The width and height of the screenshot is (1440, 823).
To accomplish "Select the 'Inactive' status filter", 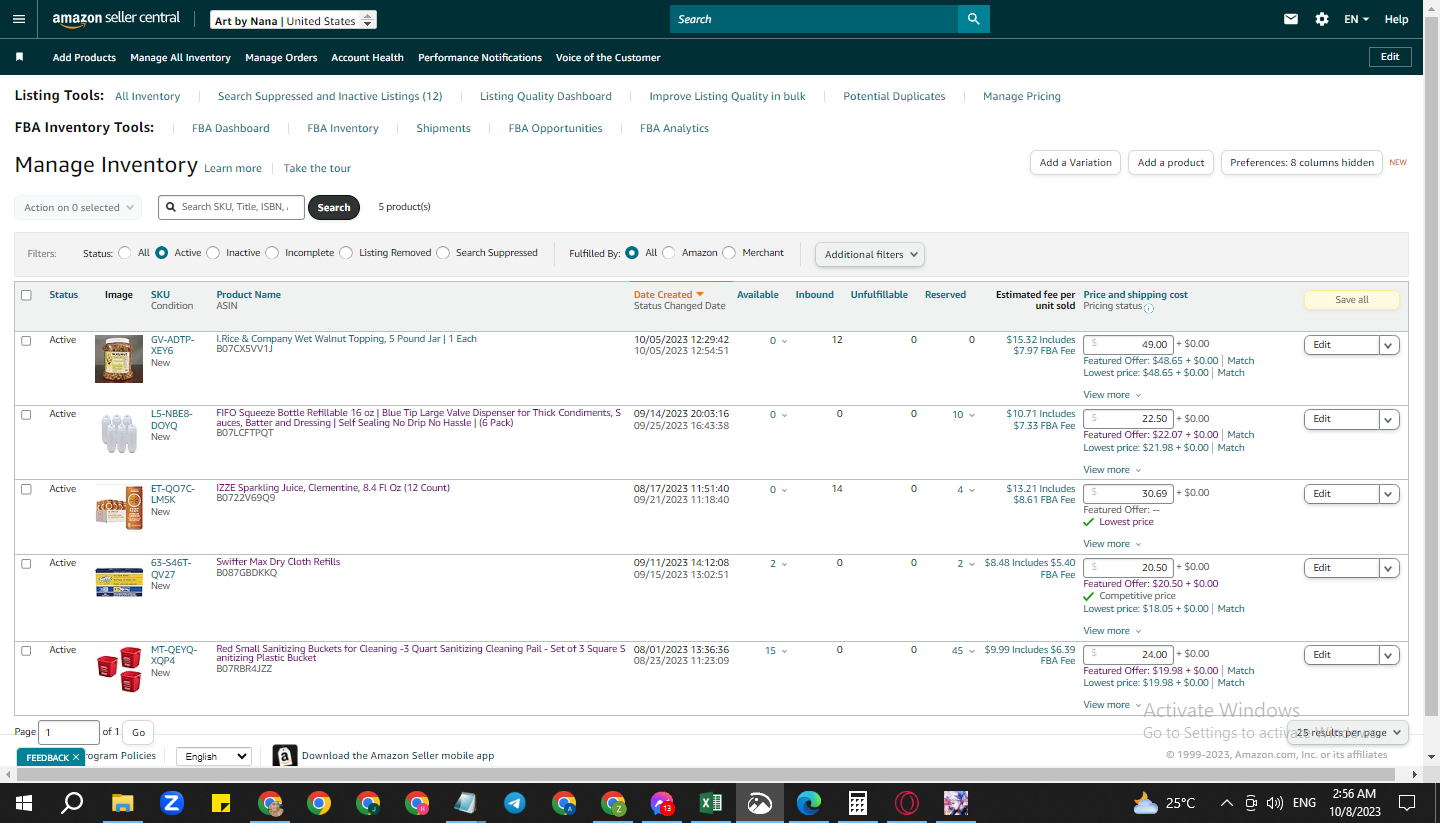I will point(213,253).
